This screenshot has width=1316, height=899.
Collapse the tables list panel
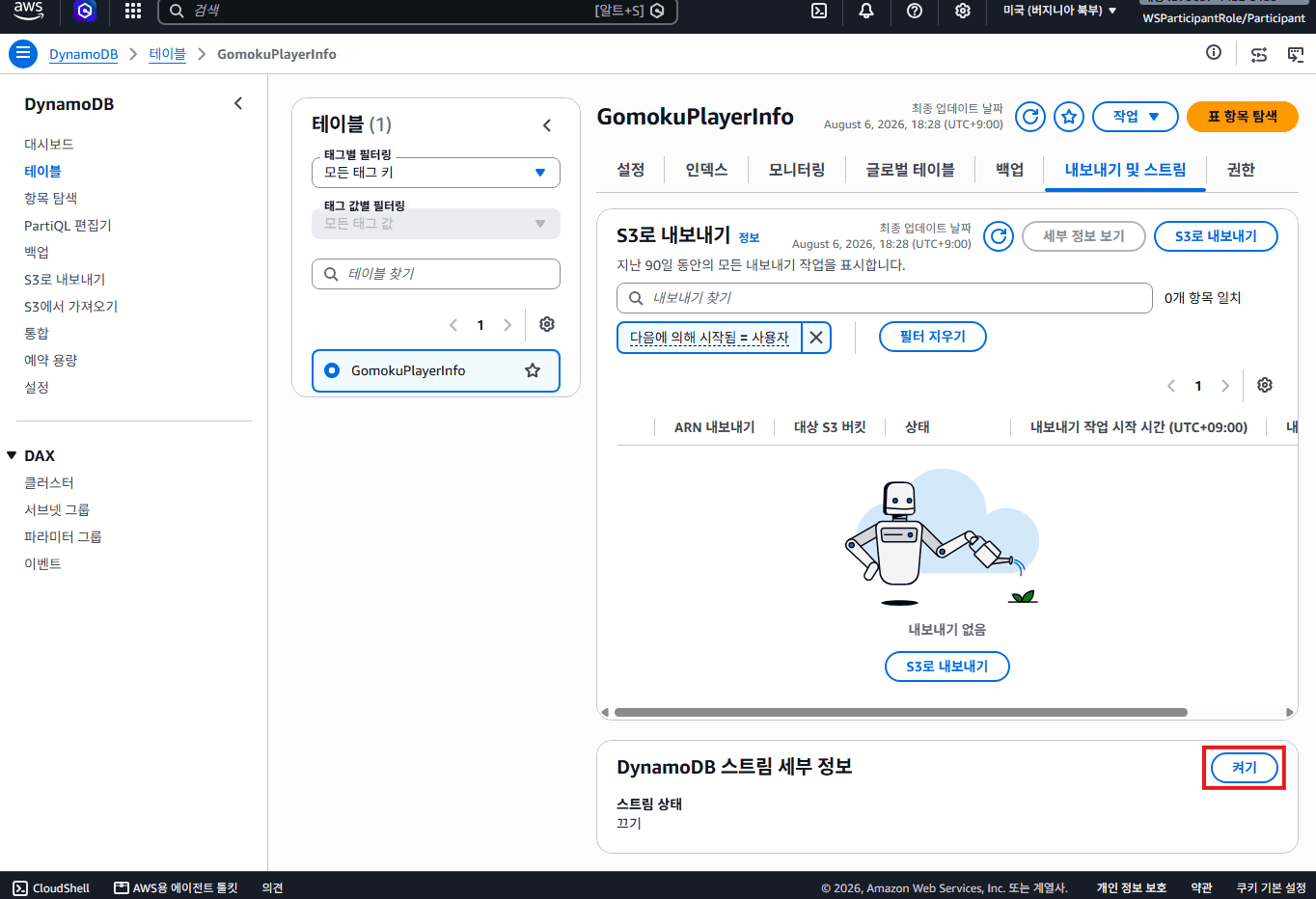547,125
